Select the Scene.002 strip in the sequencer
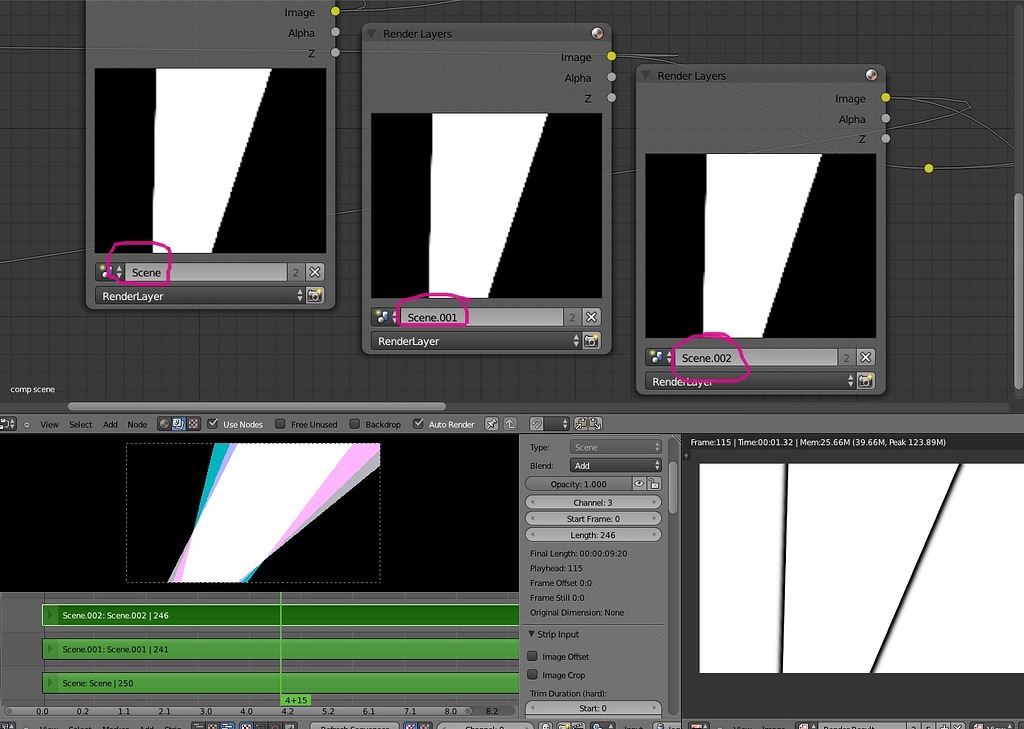 [x=281, y=615]
